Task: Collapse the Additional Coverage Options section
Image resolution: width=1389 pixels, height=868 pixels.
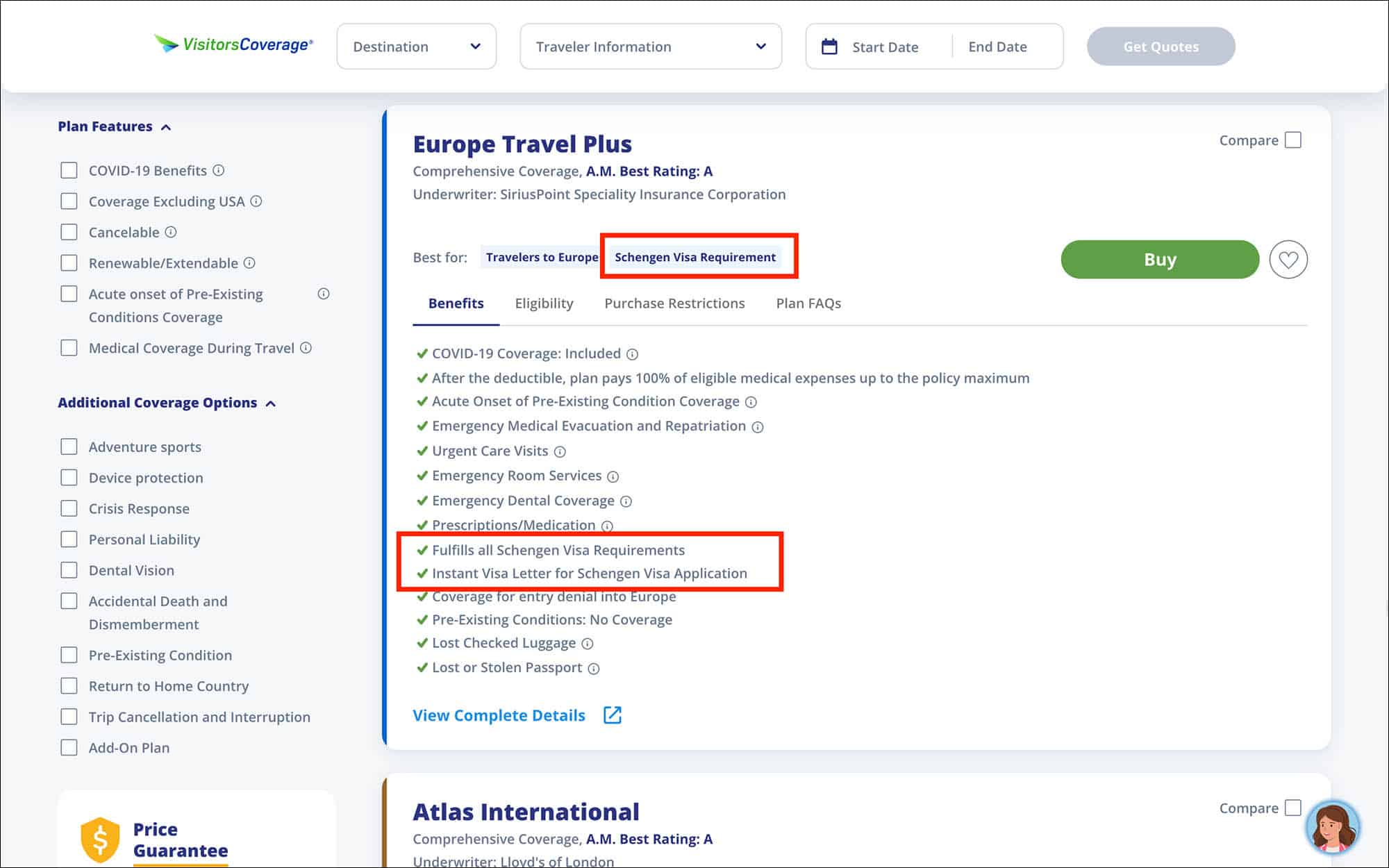Action: pos(272,403)
